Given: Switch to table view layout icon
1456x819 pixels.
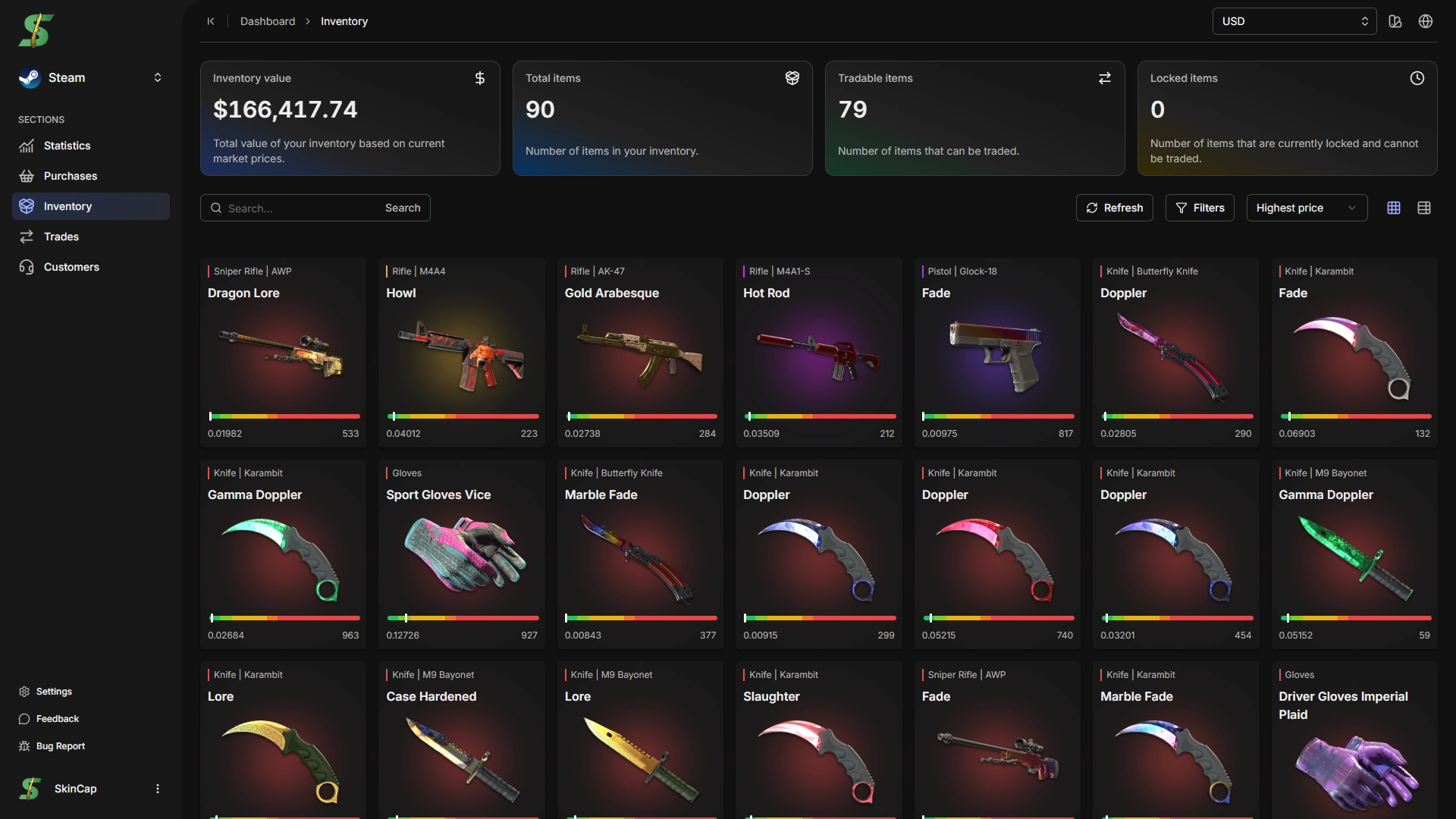Looking at the screenshot, I should tap(1424, 208).
